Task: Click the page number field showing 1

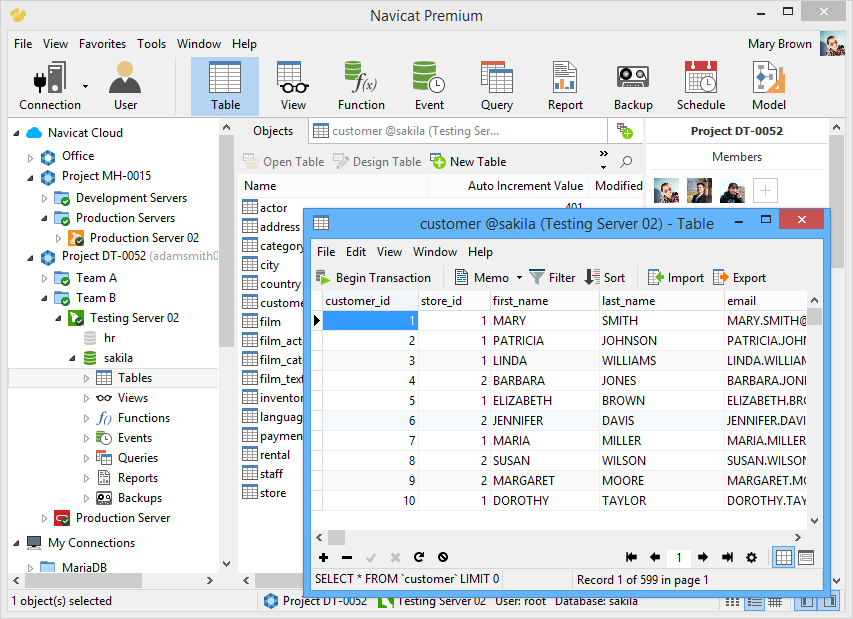Action: 679,557
